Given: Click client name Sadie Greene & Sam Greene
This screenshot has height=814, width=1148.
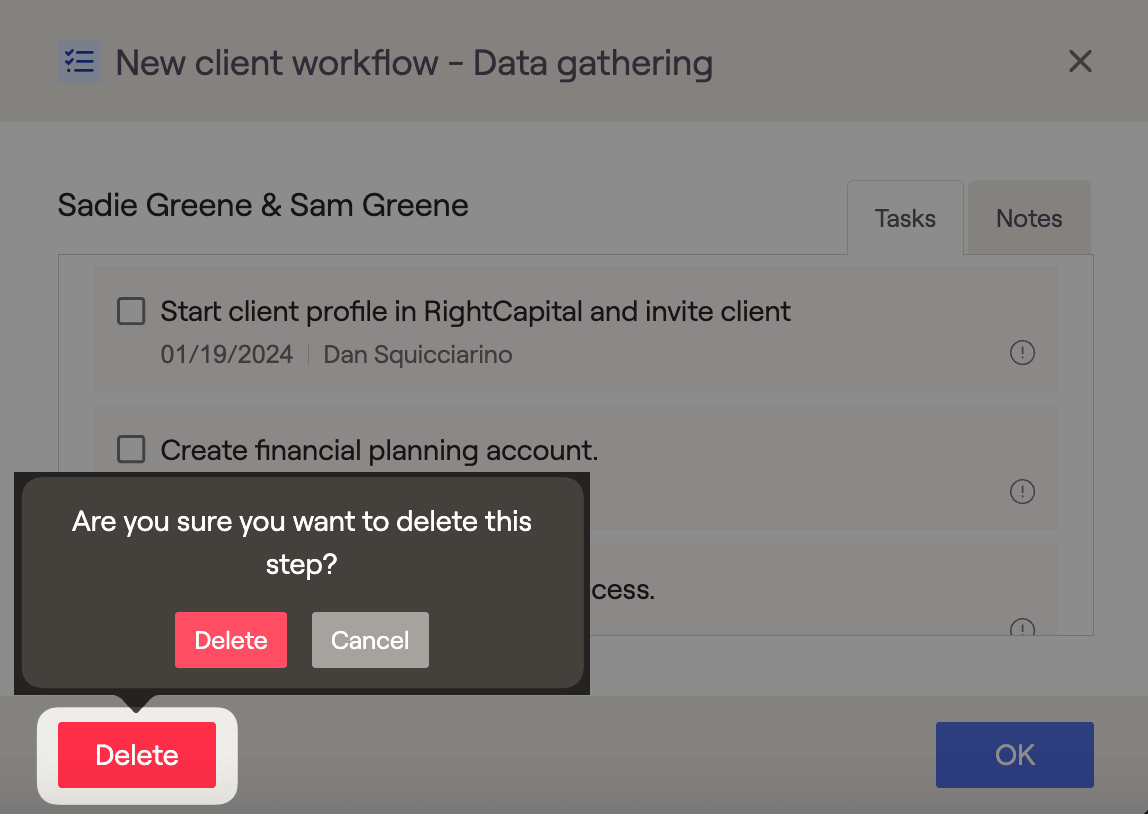Looking at the screenshot, I should click(x=263, y=206).
